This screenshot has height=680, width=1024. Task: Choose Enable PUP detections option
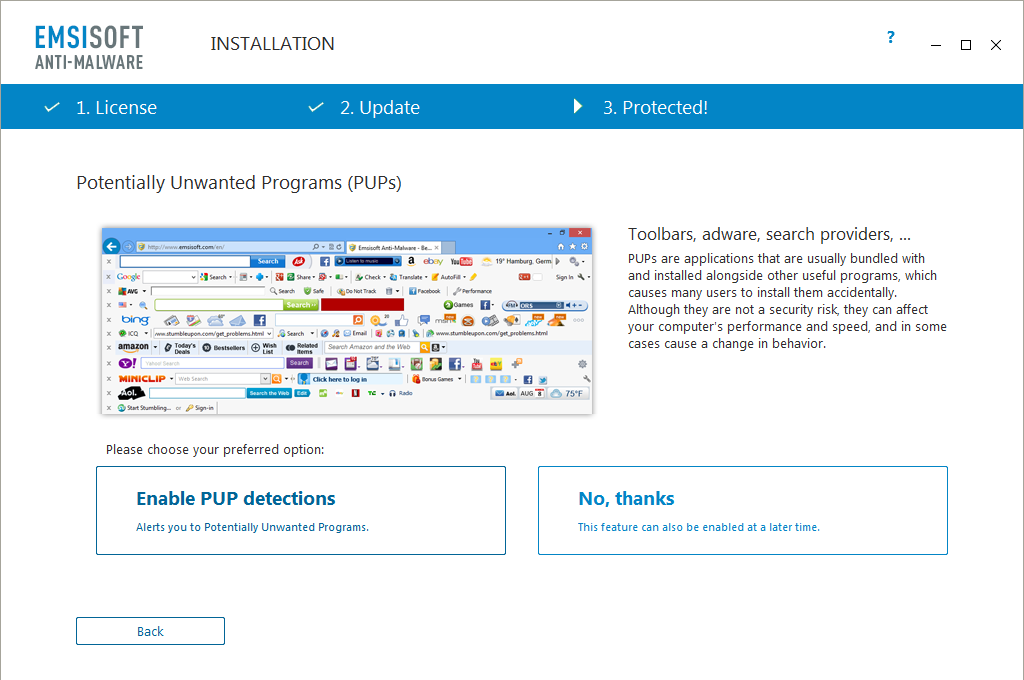[x=301, y=510]
